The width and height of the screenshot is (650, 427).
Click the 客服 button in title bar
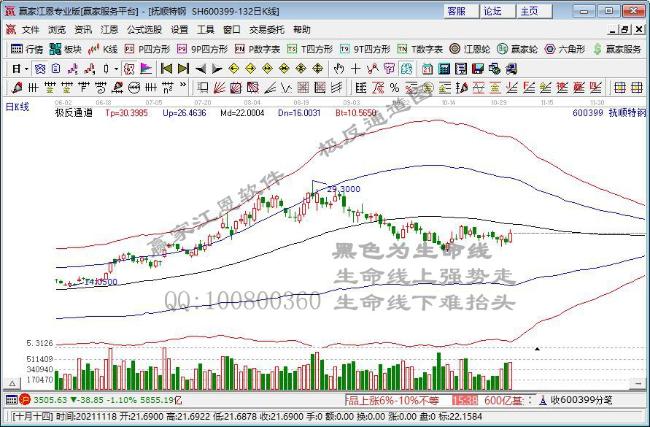tap(461, 11)
